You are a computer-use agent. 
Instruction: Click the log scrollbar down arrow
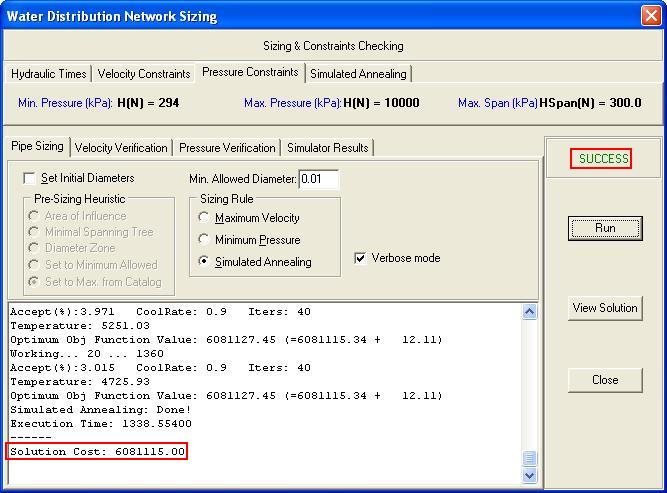tap(529, 475)
